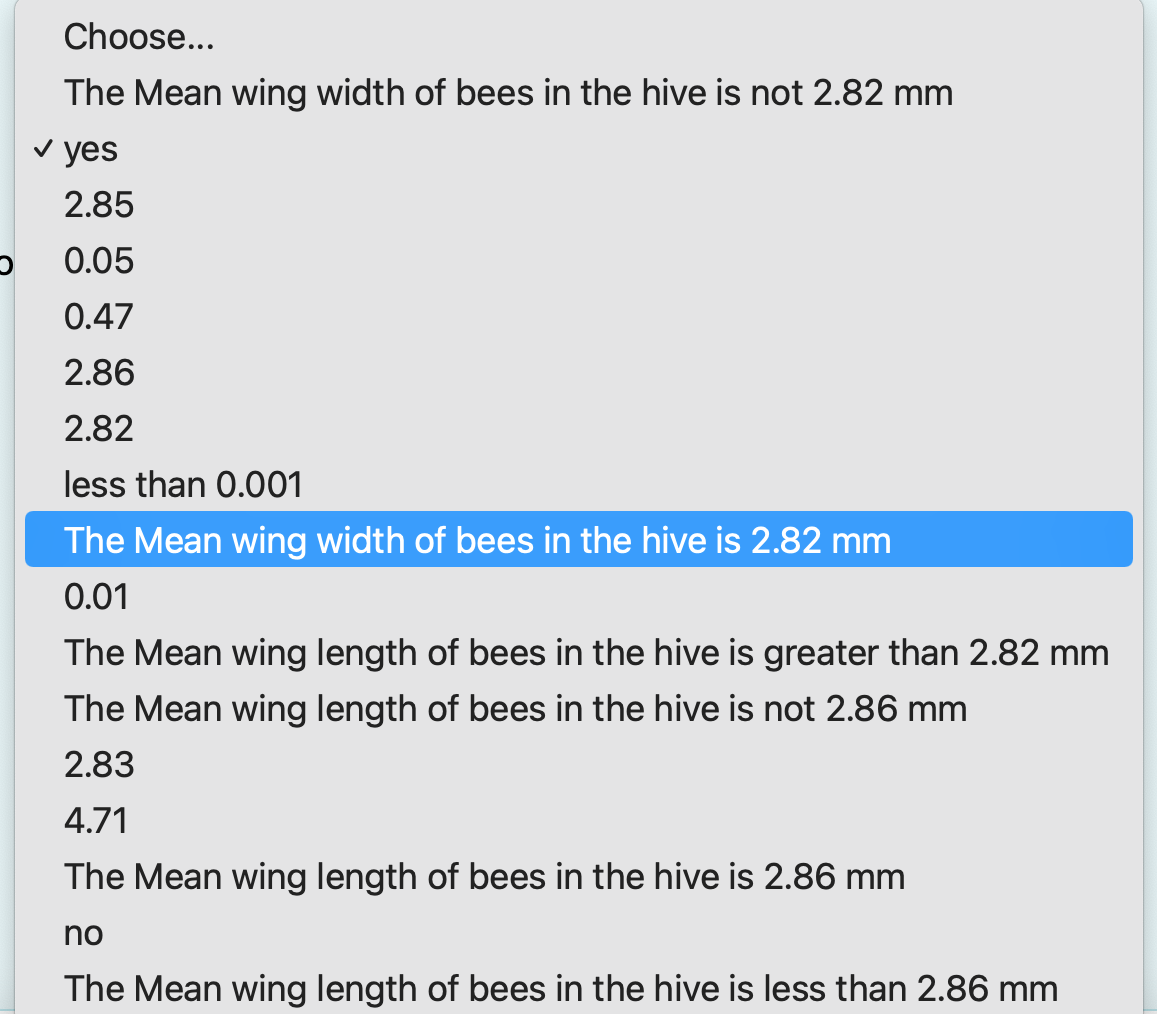Viewport: 1157px width, 1014px height.
Task: Select "The Mean wing width of bees in the hive is not 2.82 mm"
Action: coord(508,92)
